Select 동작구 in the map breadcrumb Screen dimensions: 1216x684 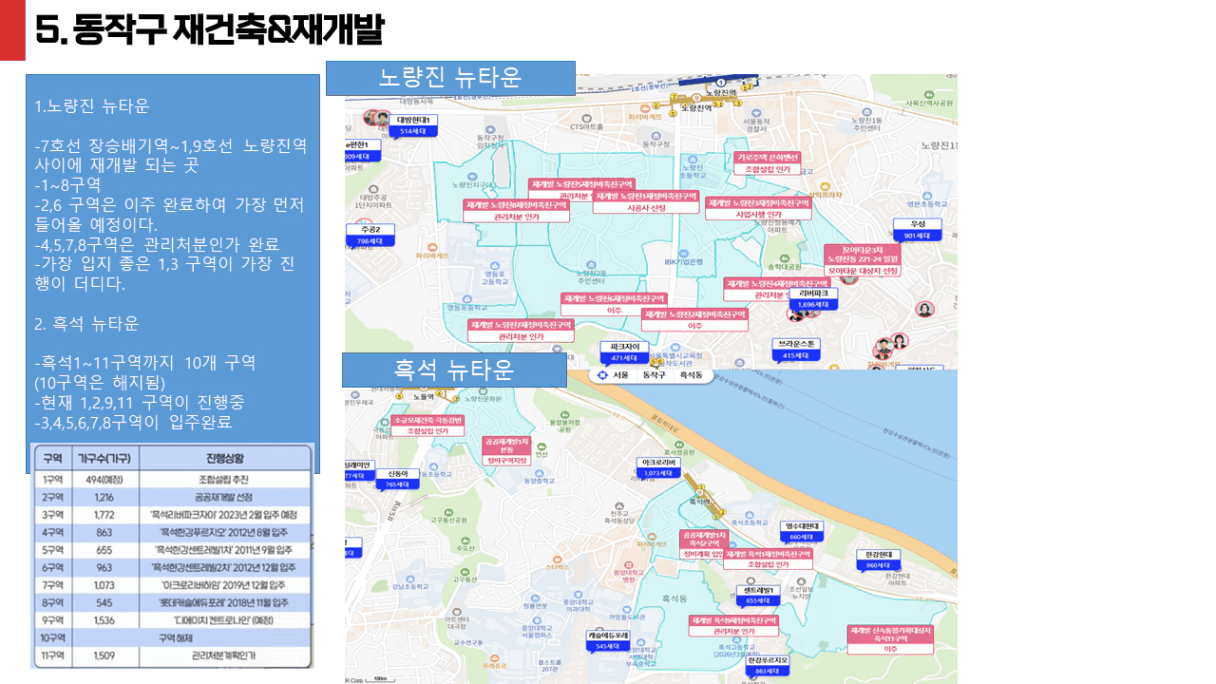pyautogui.click(x=653, y=375)
